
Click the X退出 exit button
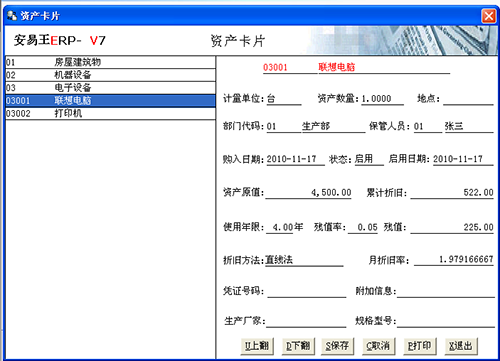461,346
